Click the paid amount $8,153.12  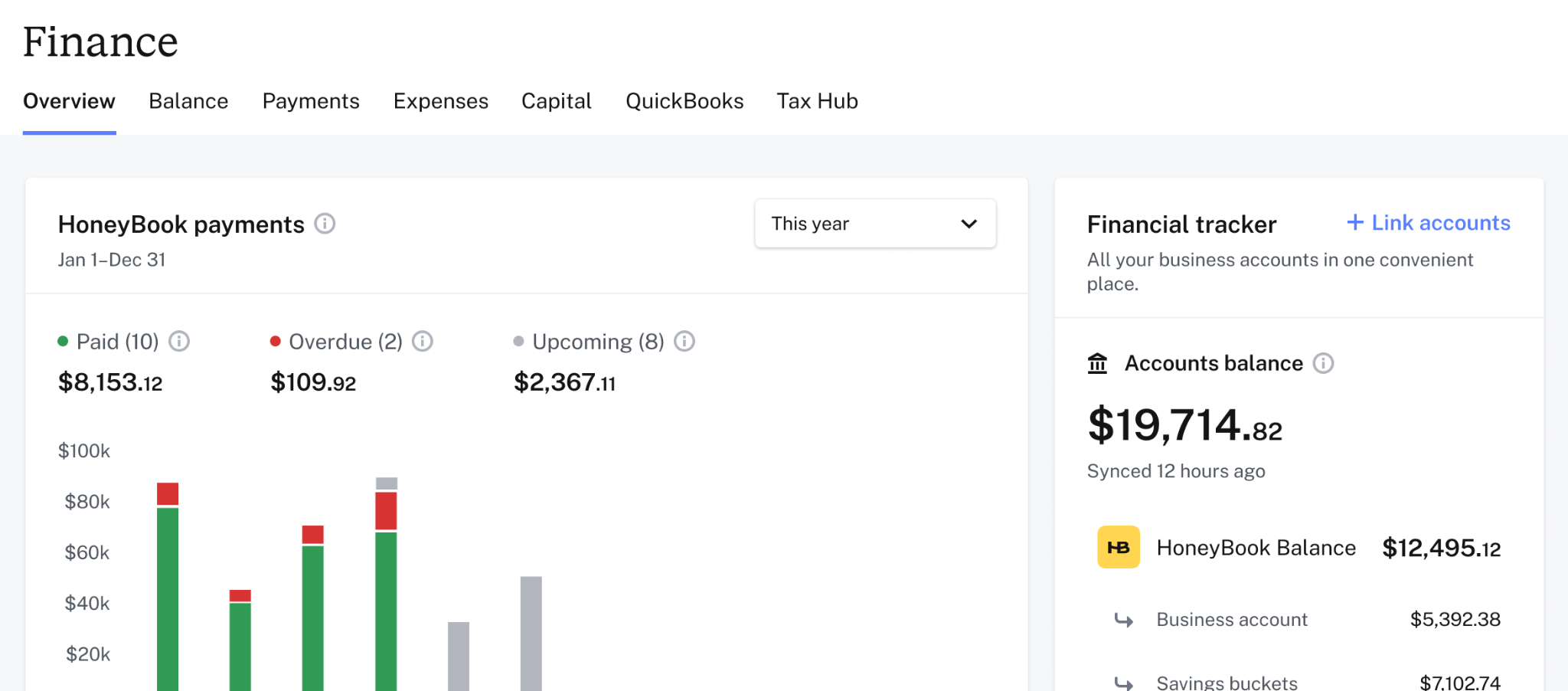[x=110, y=382]
